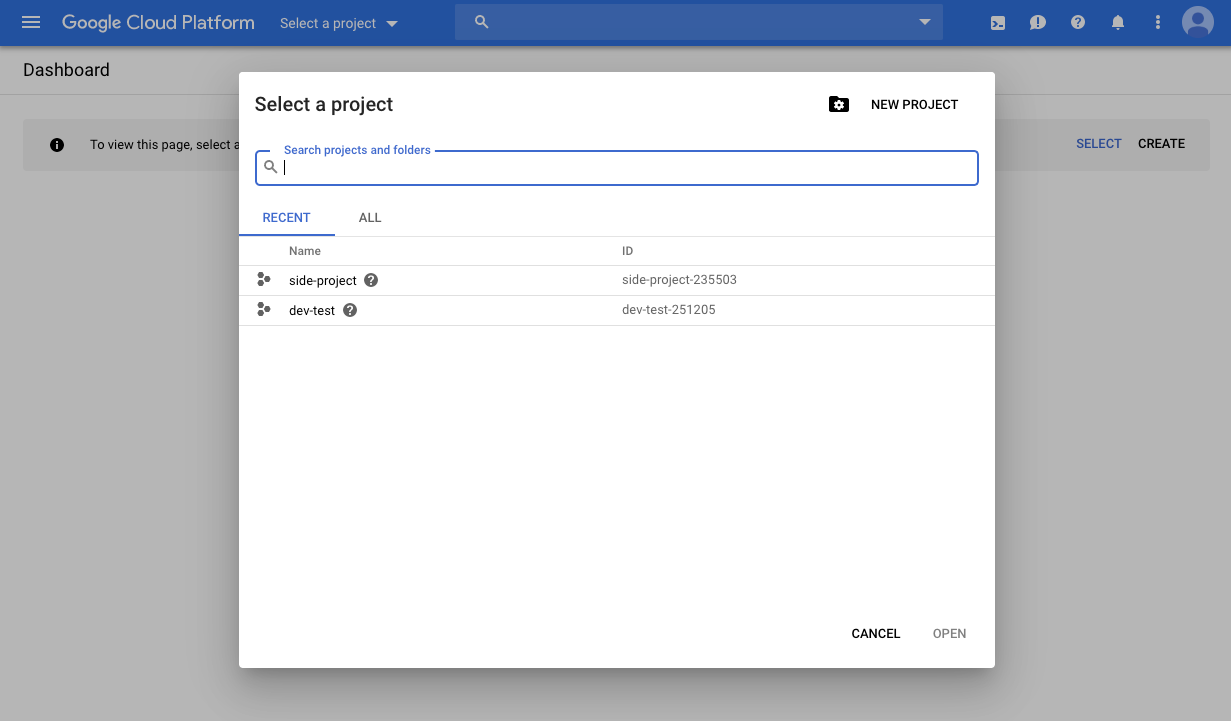Click the Dashboard page heading
This screenshot has width=1231, height=721.
click(66, 70)
